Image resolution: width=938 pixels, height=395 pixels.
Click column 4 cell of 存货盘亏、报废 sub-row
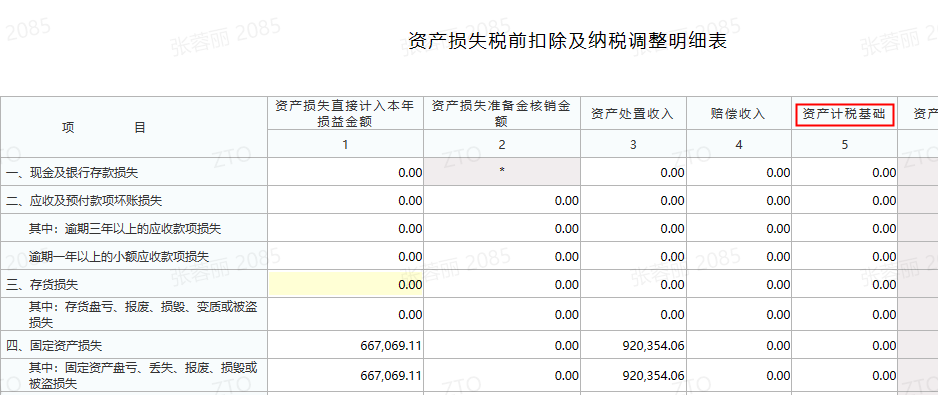tap(739, 315)
